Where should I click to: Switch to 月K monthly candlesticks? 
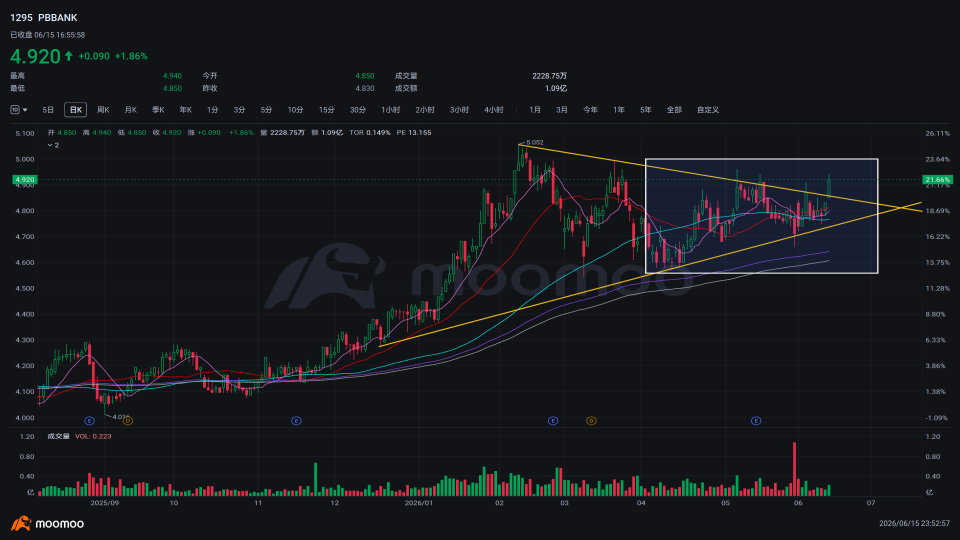130,110
